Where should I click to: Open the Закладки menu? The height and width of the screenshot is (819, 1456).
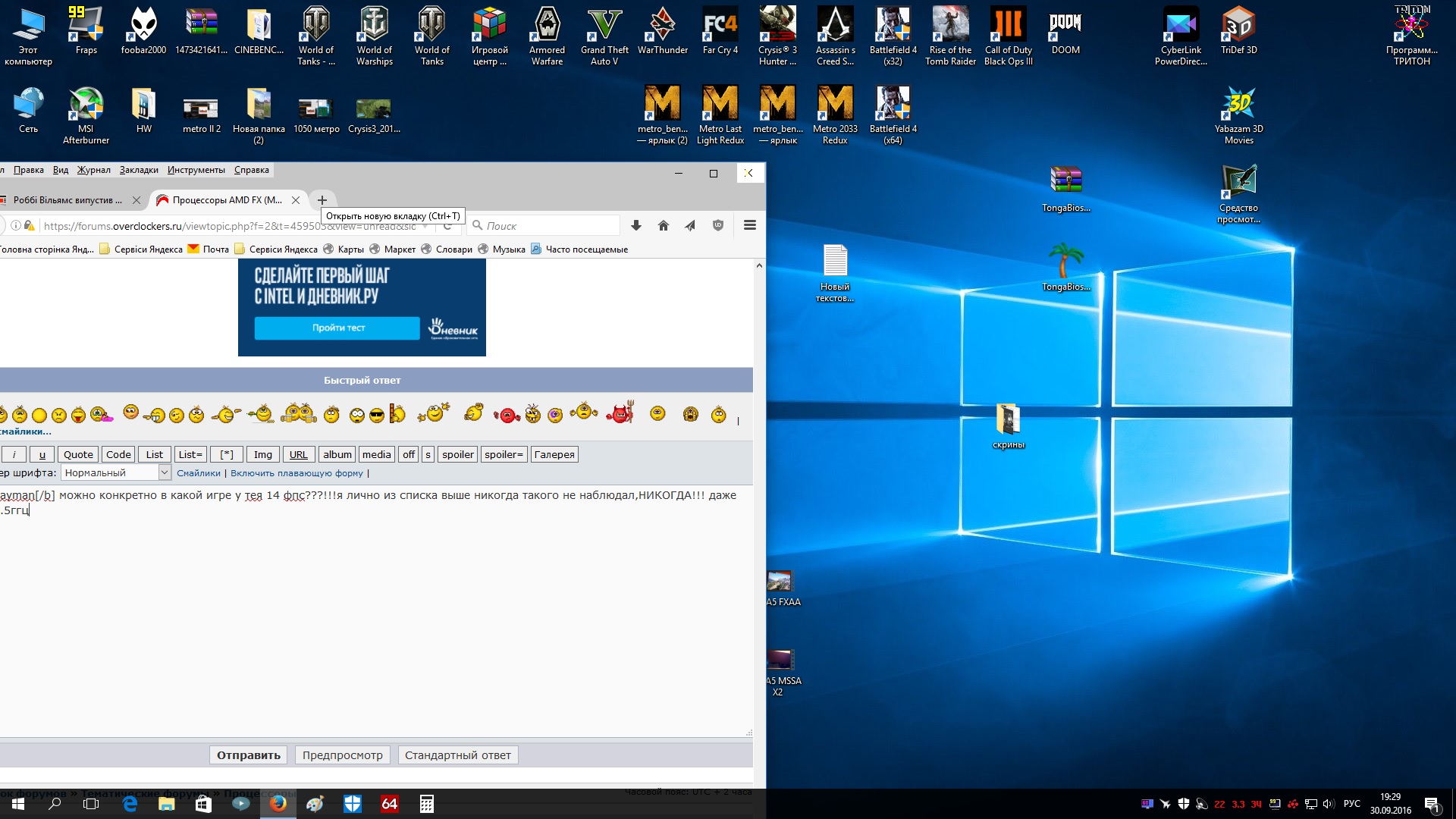pyautogui.click(x=139, y=170)
